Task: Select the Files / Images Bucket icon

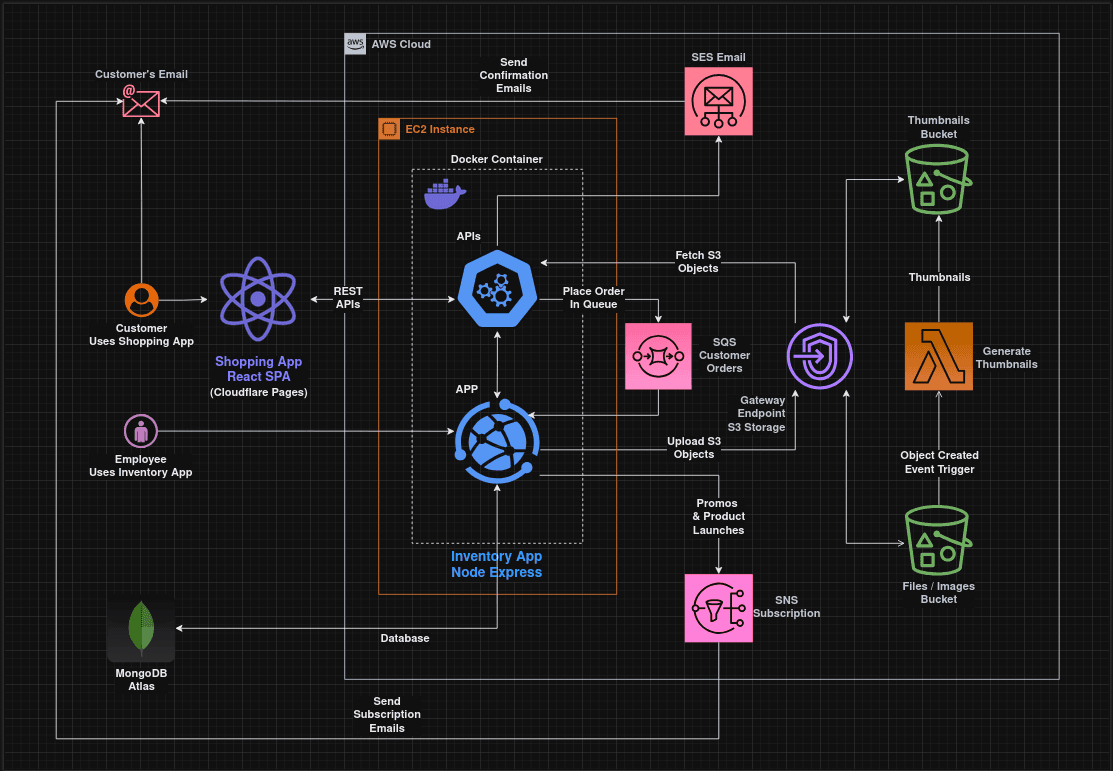Action: point(937,540)
